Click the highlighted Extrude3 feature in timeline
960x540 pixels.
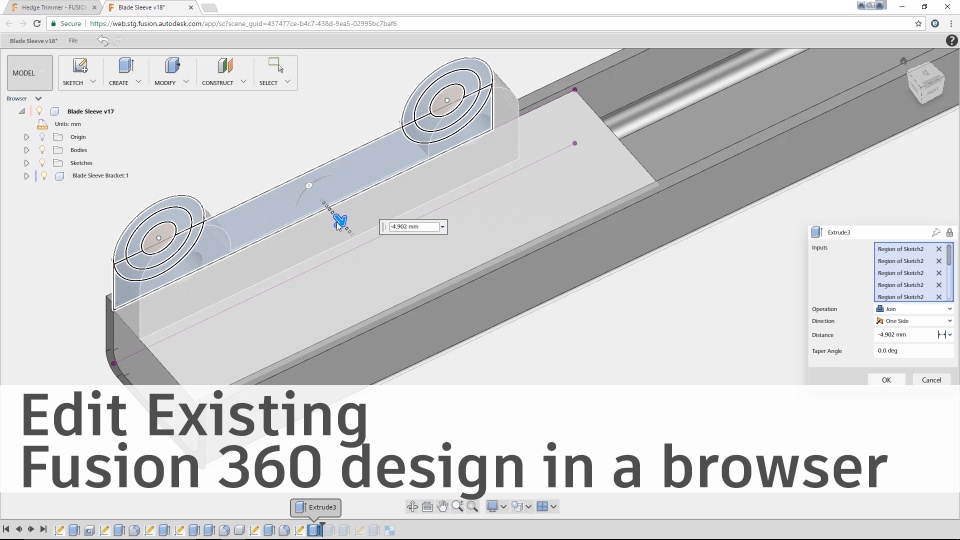pos(313,530)
